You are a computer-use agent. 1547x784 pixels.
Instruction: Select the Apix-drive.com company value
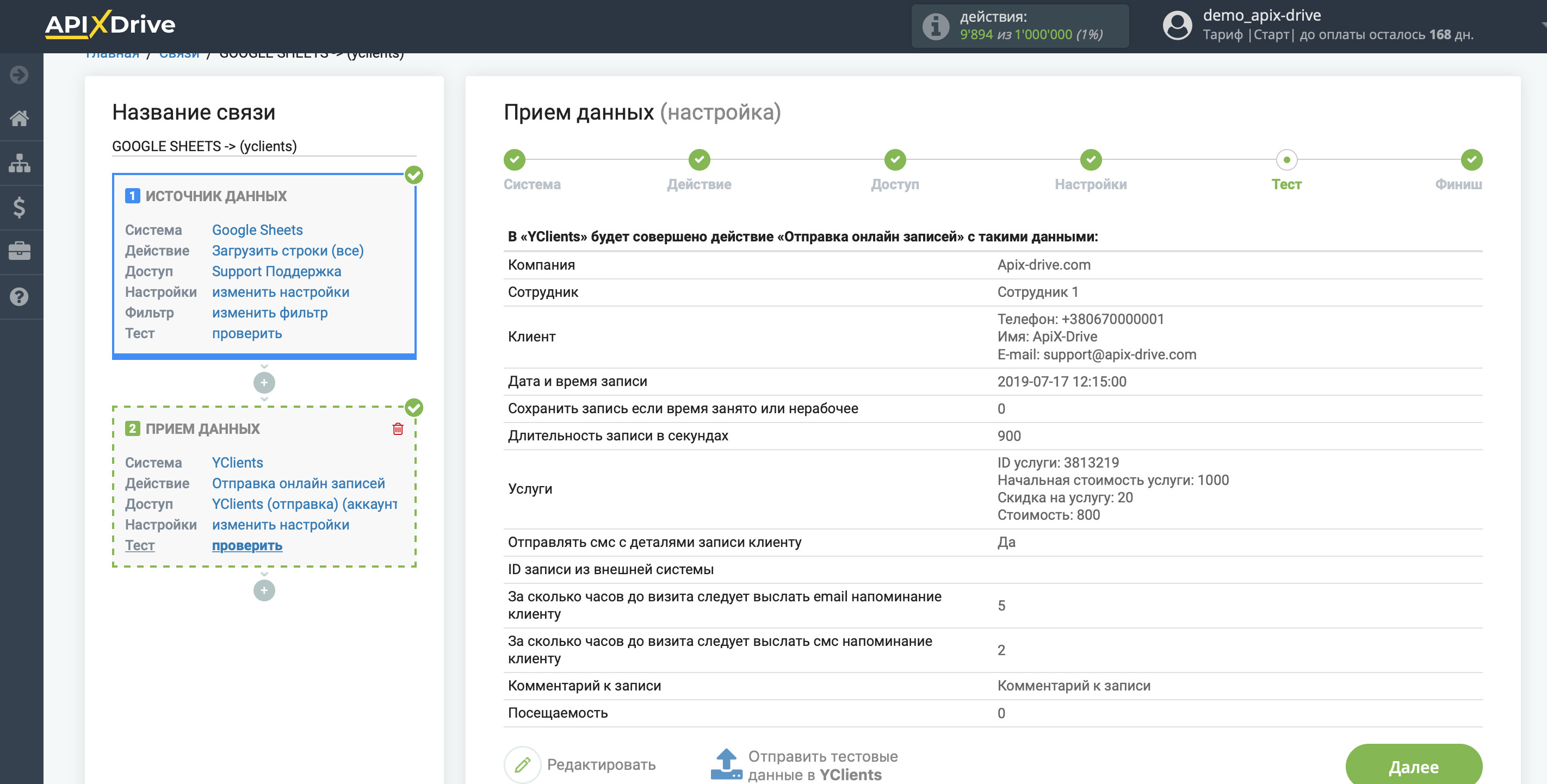[x=1044, y=265]
